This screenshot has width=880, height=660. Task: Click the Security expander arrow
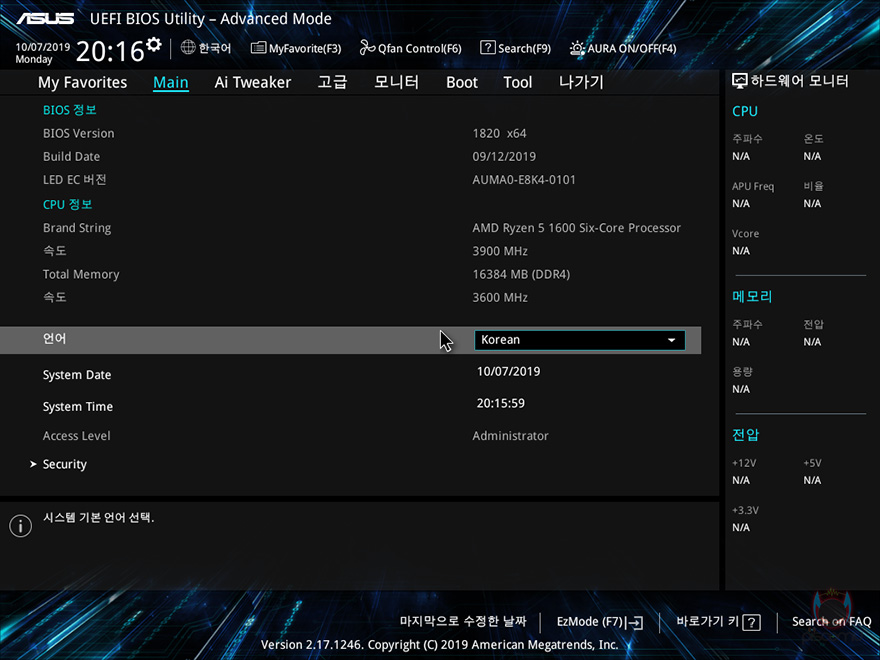pyautogui.click(x=33, y=464)
